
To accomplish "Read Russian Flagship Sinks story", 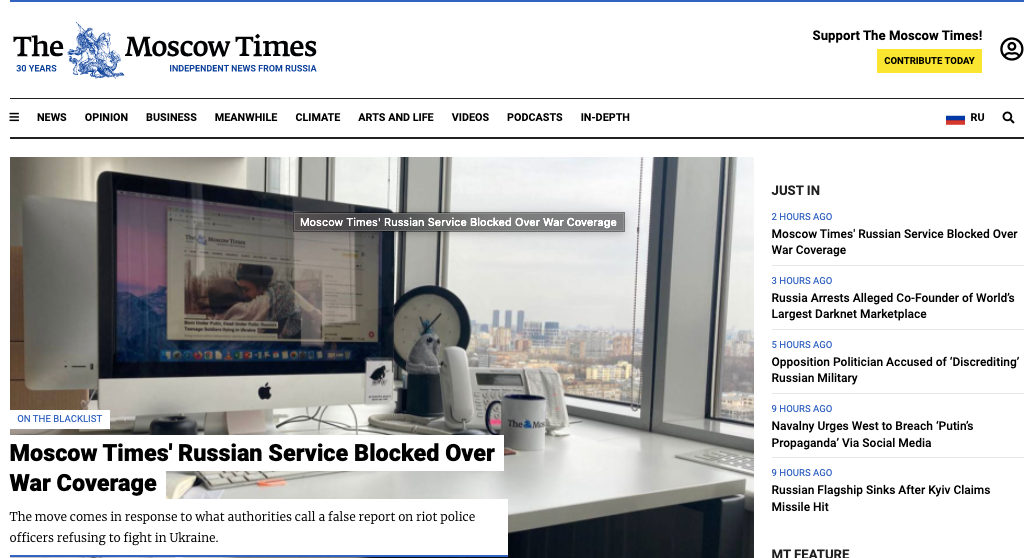I will [880, 498].
